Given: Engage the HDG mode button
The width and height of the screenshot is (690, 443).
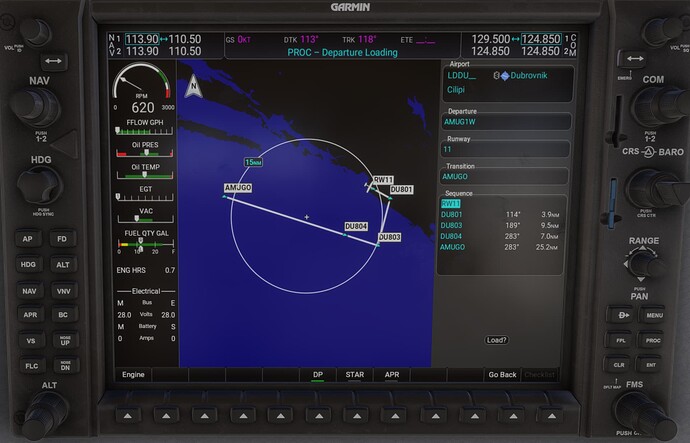Looking at the screenshot, I should (x=28, y=264).
